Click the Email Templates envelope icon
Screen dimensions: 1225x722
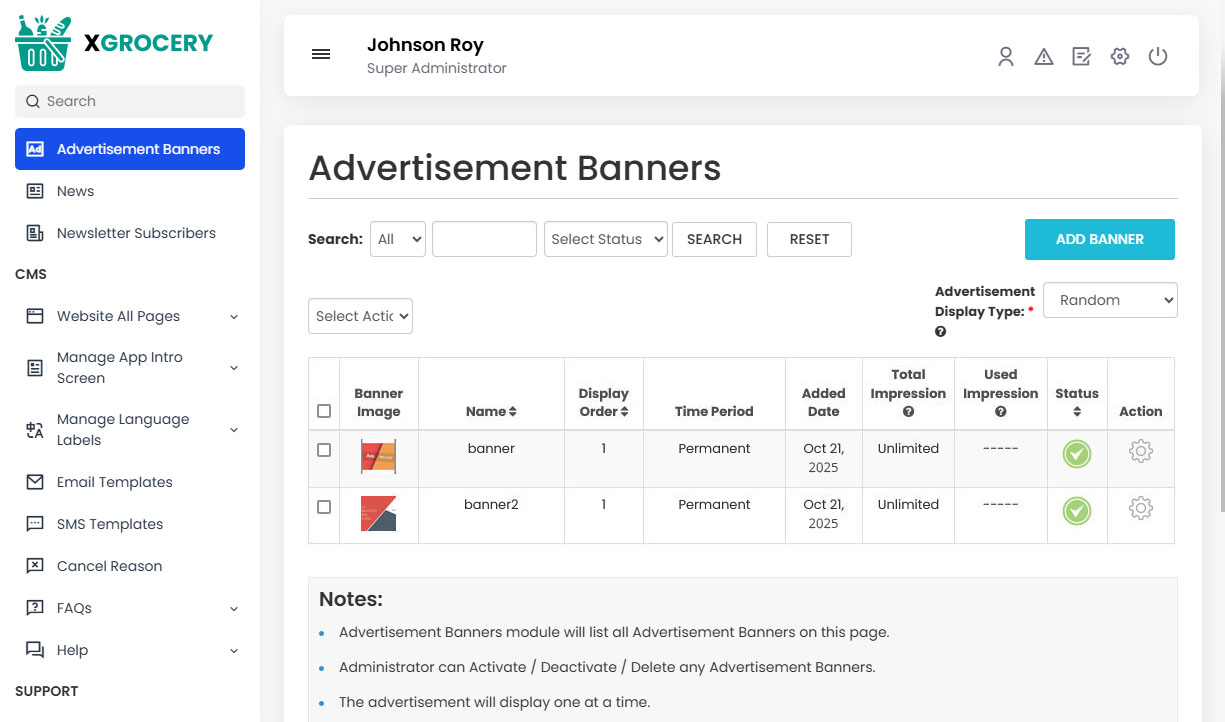35,481
